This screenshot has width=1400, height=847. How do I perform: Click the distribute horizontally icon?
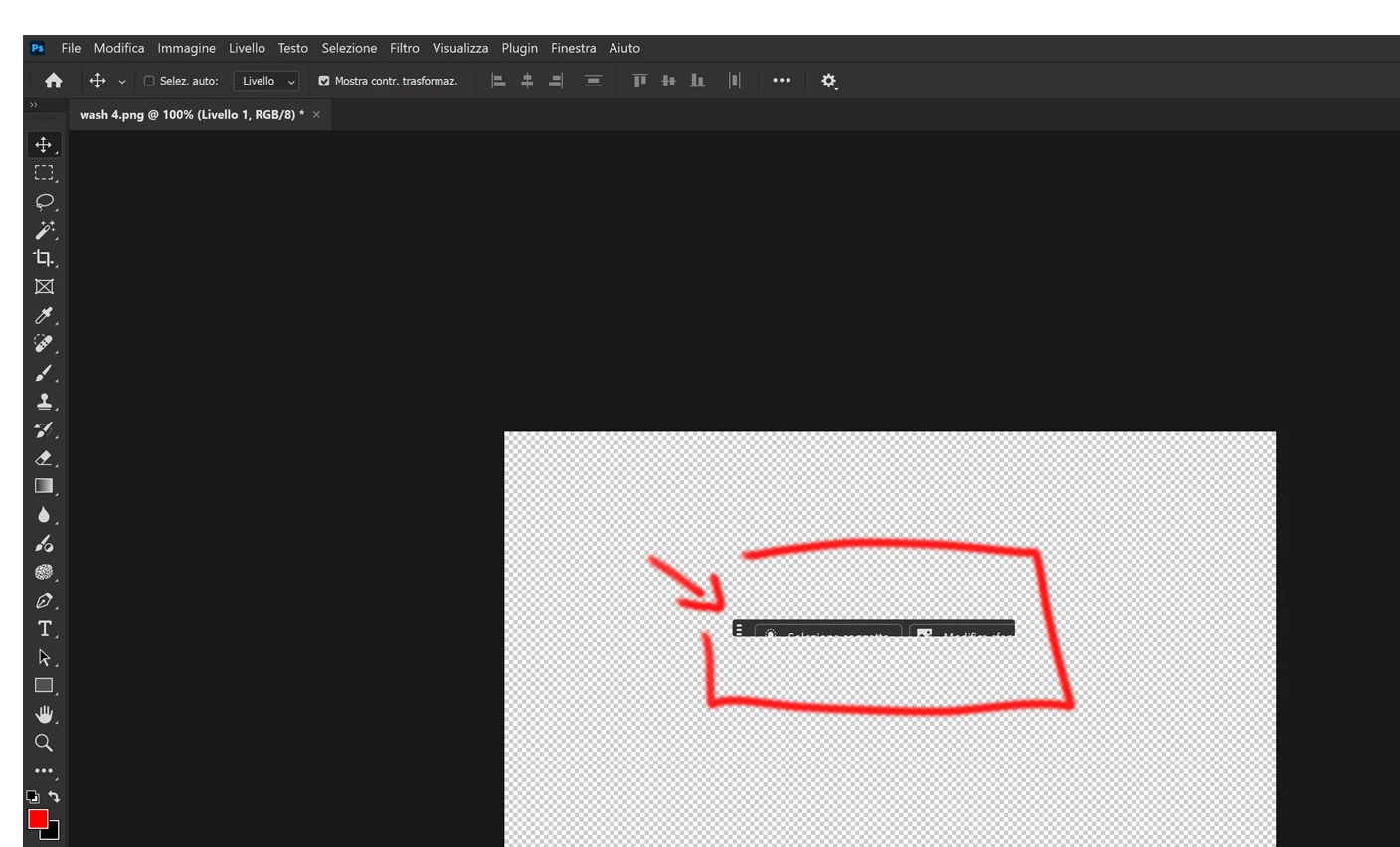tap(735, 81)
